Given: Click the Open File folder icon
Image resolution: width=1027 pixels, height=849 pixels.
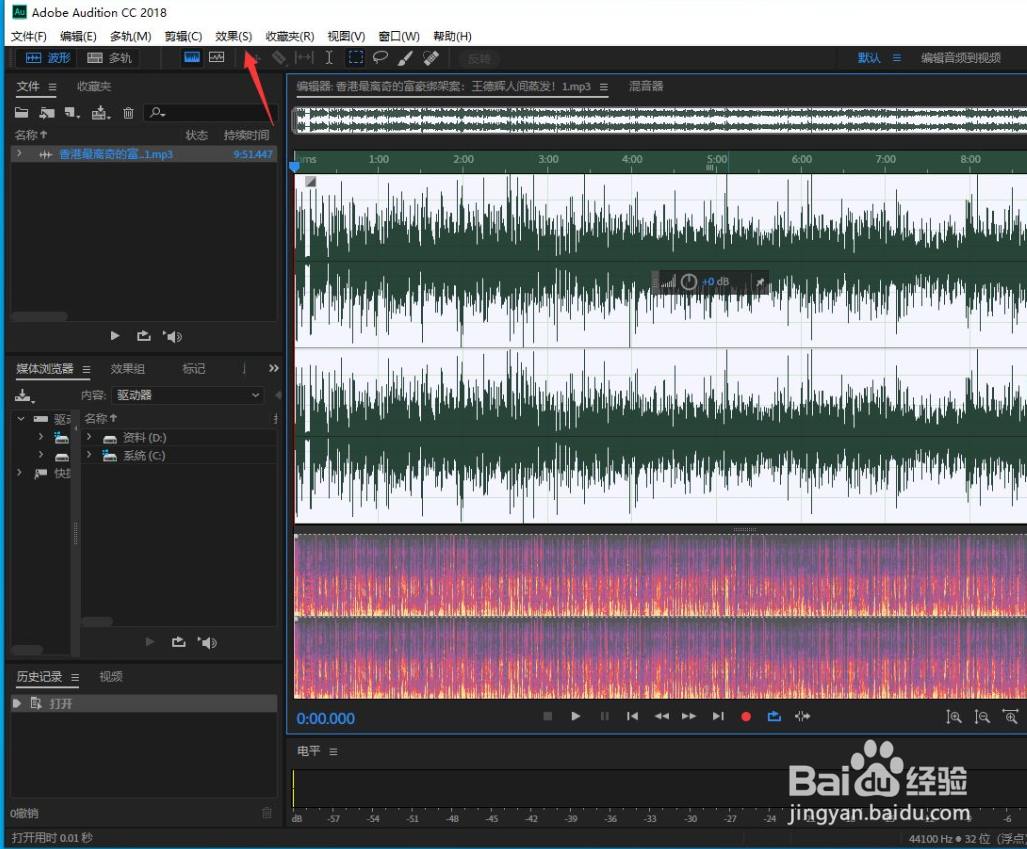Looking at the screenshot, I should 22,113.
